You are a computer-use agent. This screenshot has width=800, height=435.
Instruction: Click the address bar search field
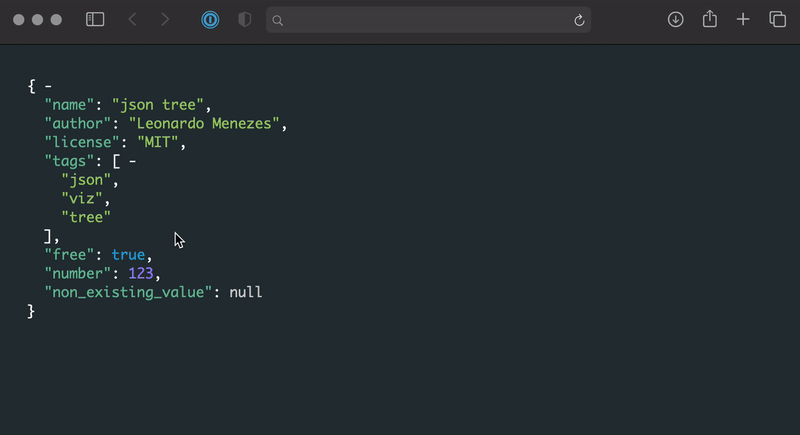coord(428,20)
